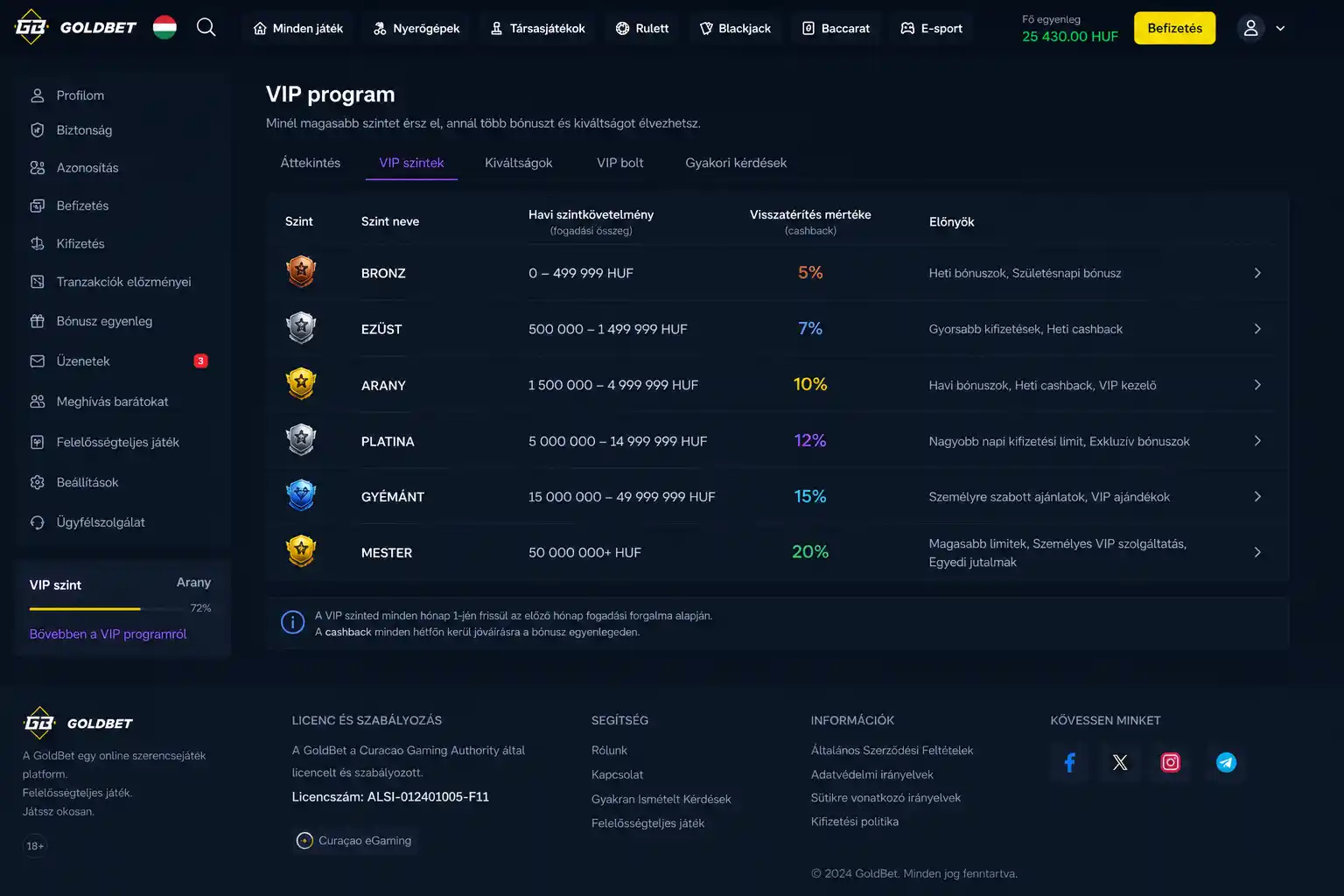Click the Ügyfélszolgálat headset icon

pyautogui.click(x=37, y=522)
